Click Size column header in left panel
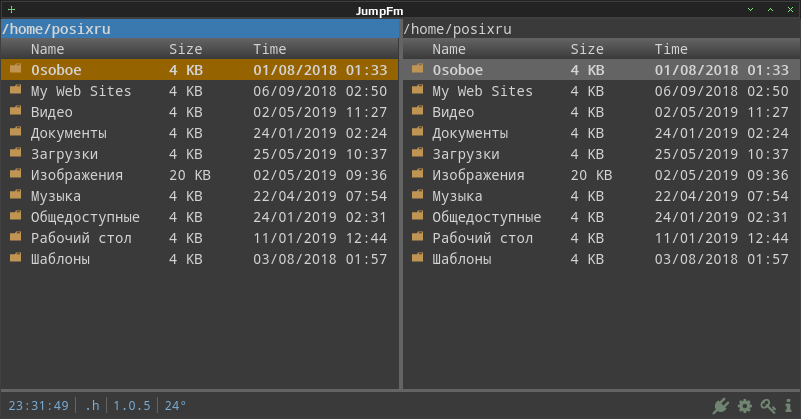This screenshot has width=801, height=419. tap(185, 49)
